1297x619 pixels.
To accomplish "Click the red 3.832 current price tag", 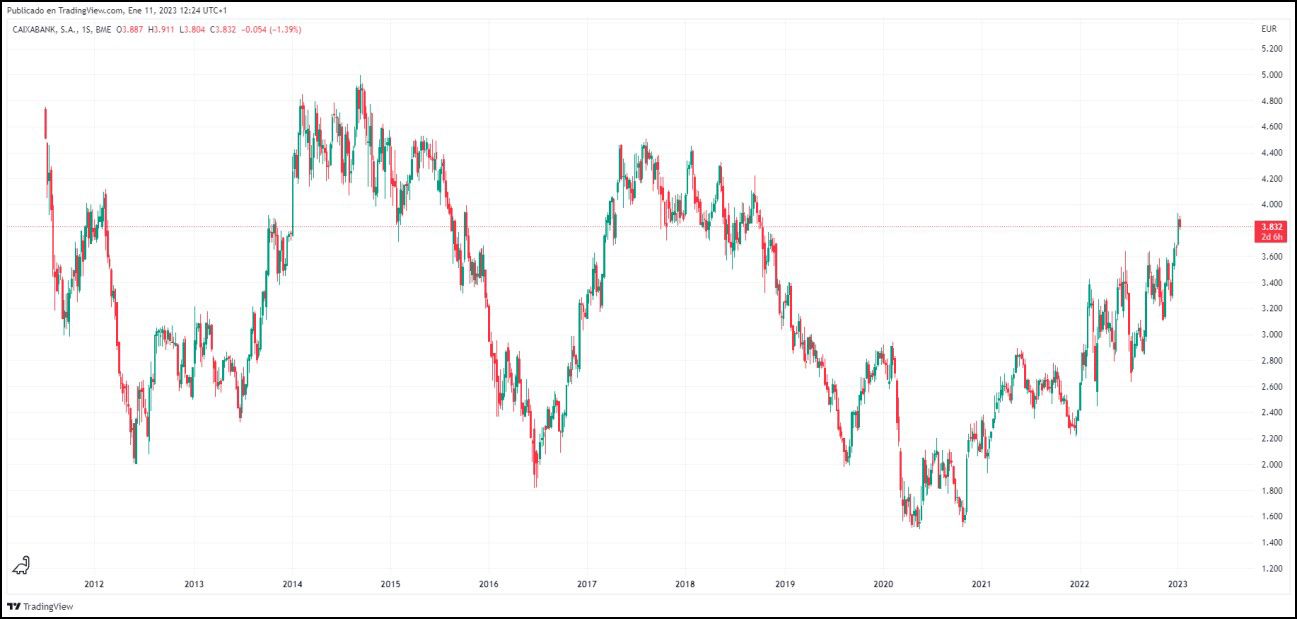I will [1271, 227].
